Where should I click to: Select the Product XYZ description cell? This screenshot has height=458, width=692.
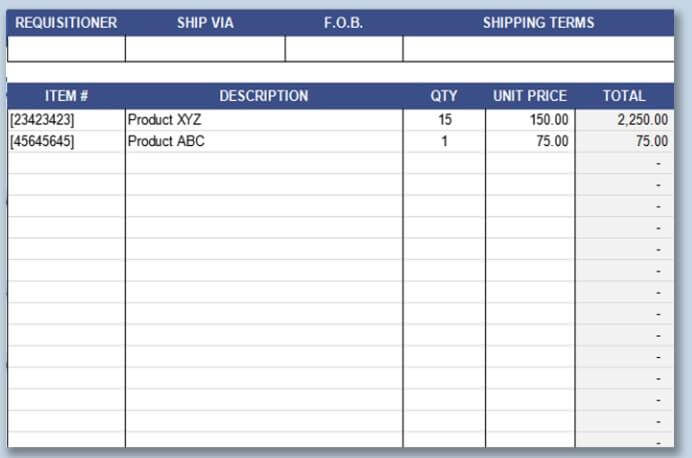pyautogui.click(x=264, y=120)
